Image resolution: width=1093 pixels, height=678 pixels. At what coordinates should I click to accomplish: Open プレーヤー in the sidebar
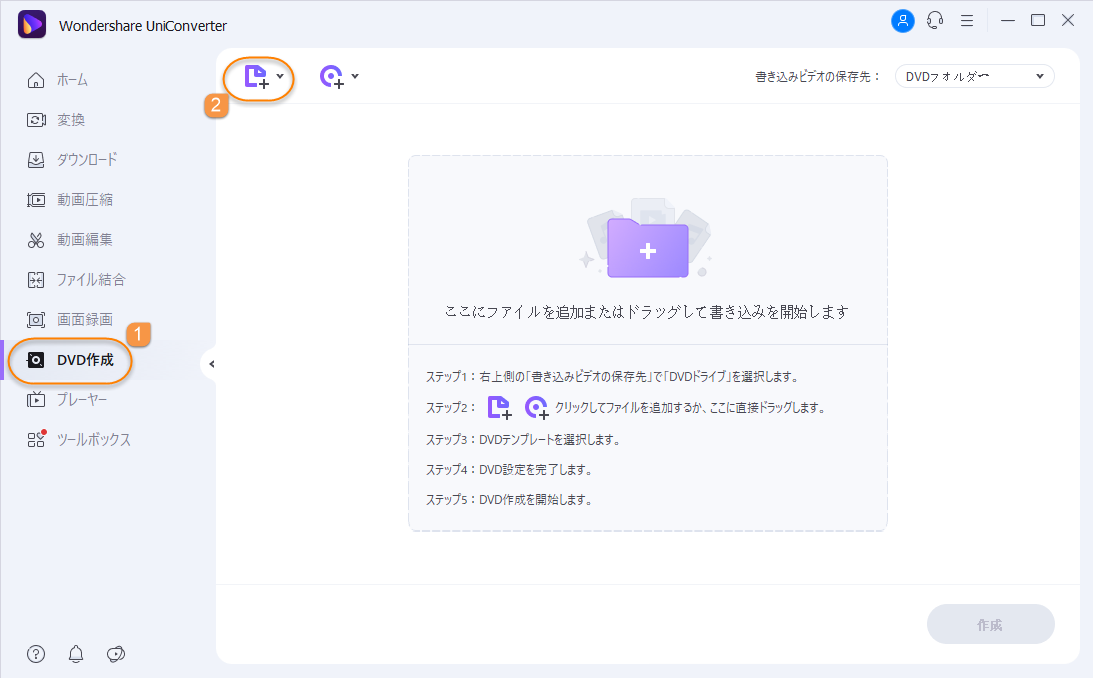click(x=82, y=399)
